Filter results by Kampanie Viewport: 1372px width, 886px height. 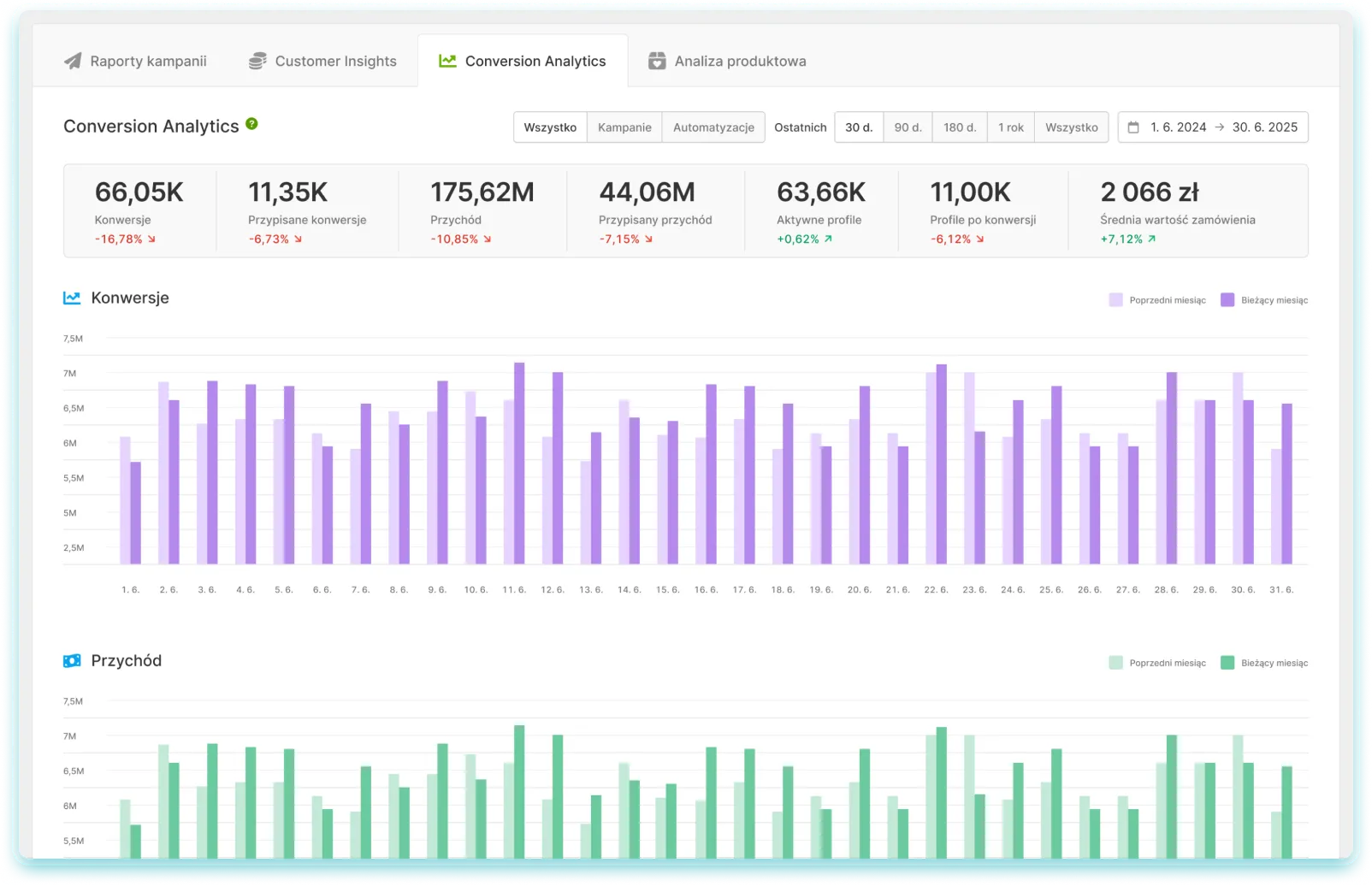[x=624, y=127]
